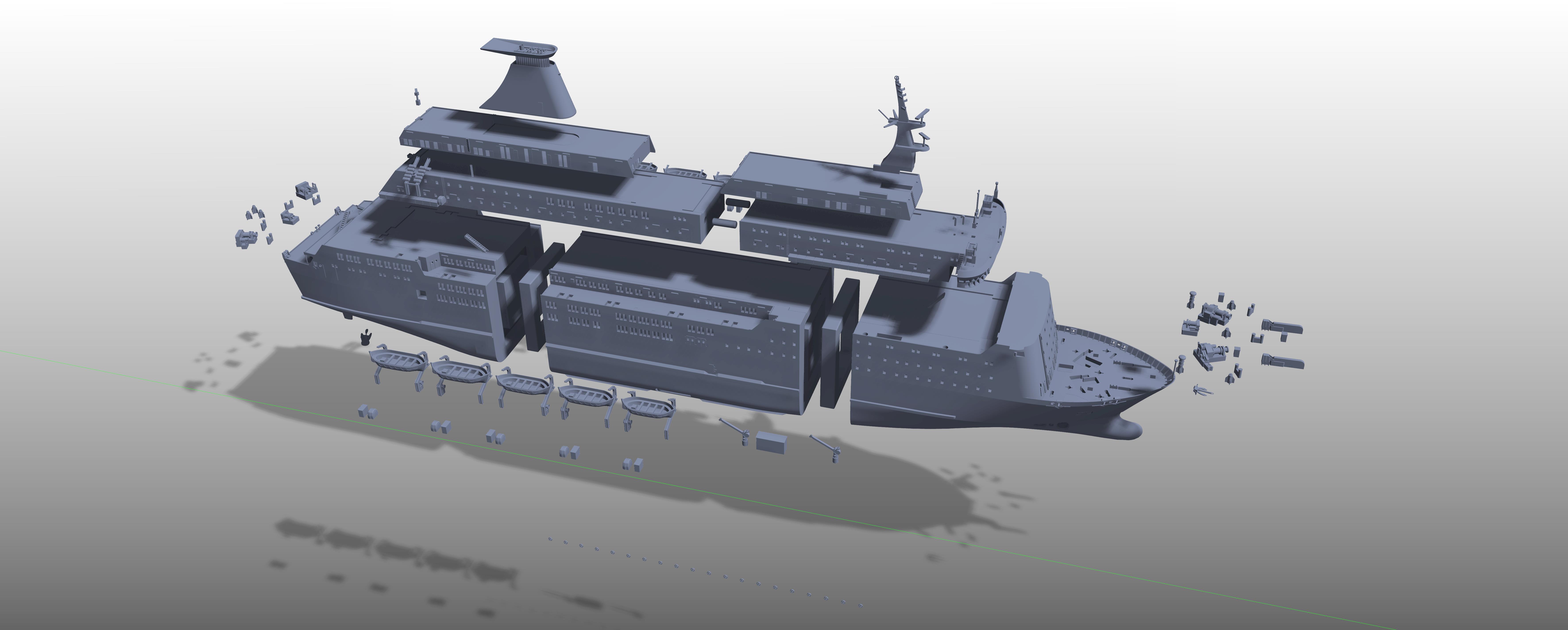This screenshot has height=630, width=1568.
Task: Click the anchor windlass parts near the bow
Action: point(1214,314)
